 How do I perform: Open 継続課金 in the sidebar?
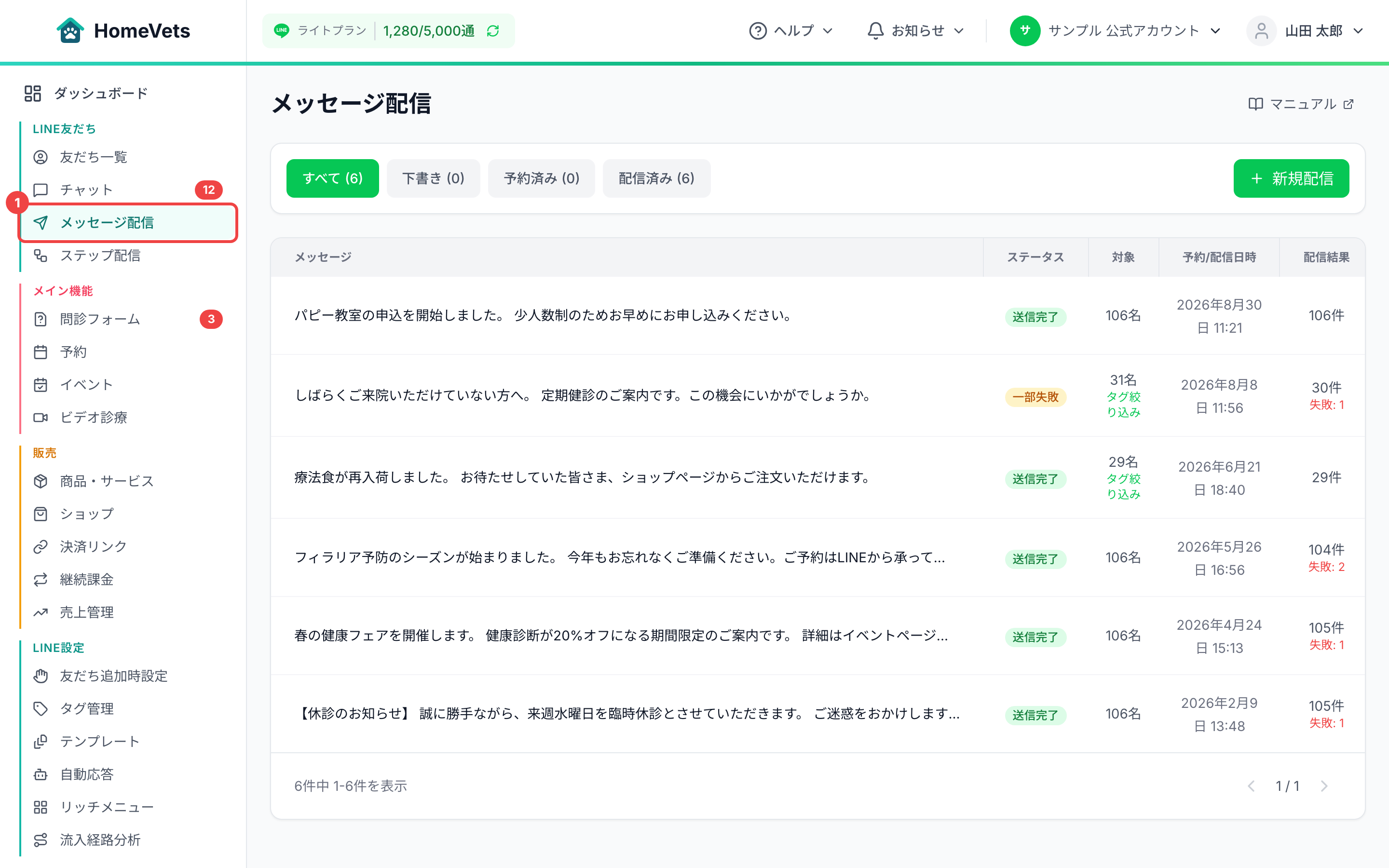(73, 579)
